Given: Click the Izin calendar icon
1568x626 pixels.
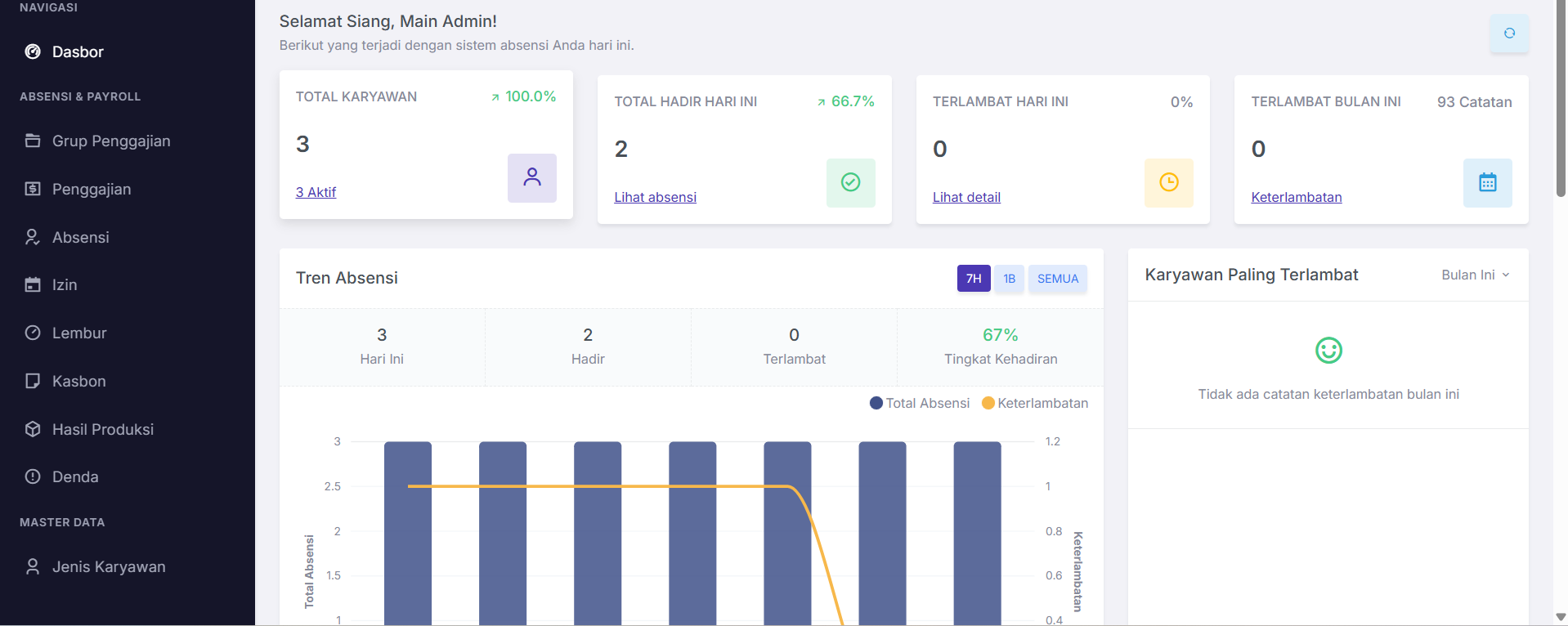Looking at the screenshot, I should [x=33, y=284].
